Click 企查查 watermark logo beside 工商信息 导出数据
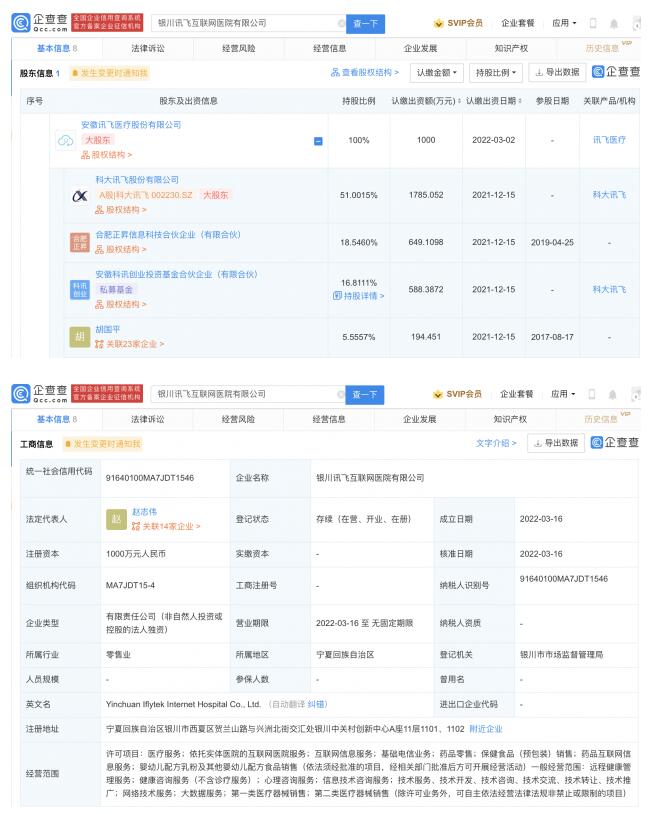 coord(615,443)
